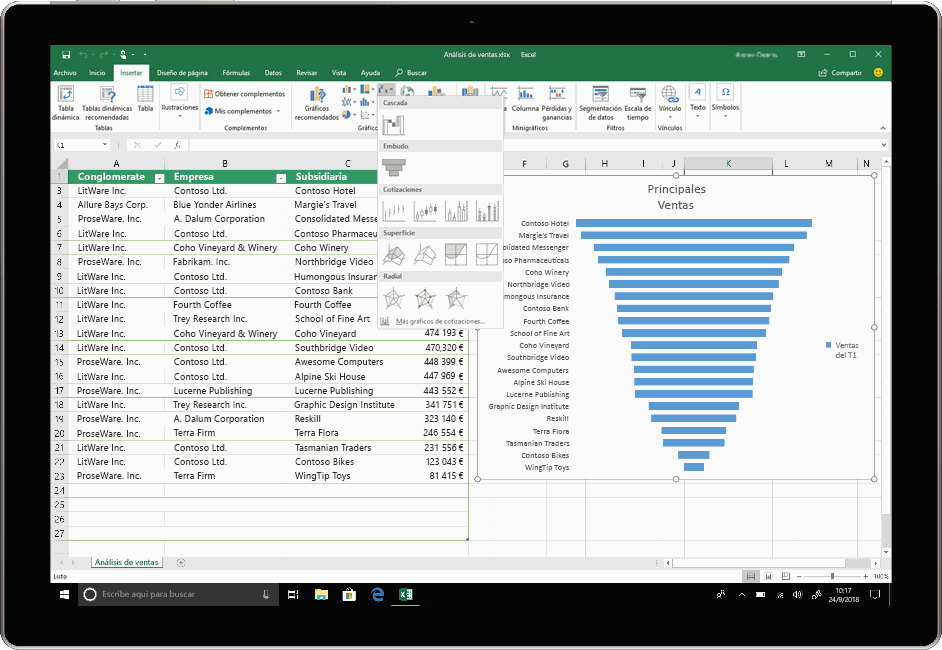This screenshot has width=942, height=650.
Task: Open the Ayuda tab
Action: pyautogui.click(x=370, y=73)
